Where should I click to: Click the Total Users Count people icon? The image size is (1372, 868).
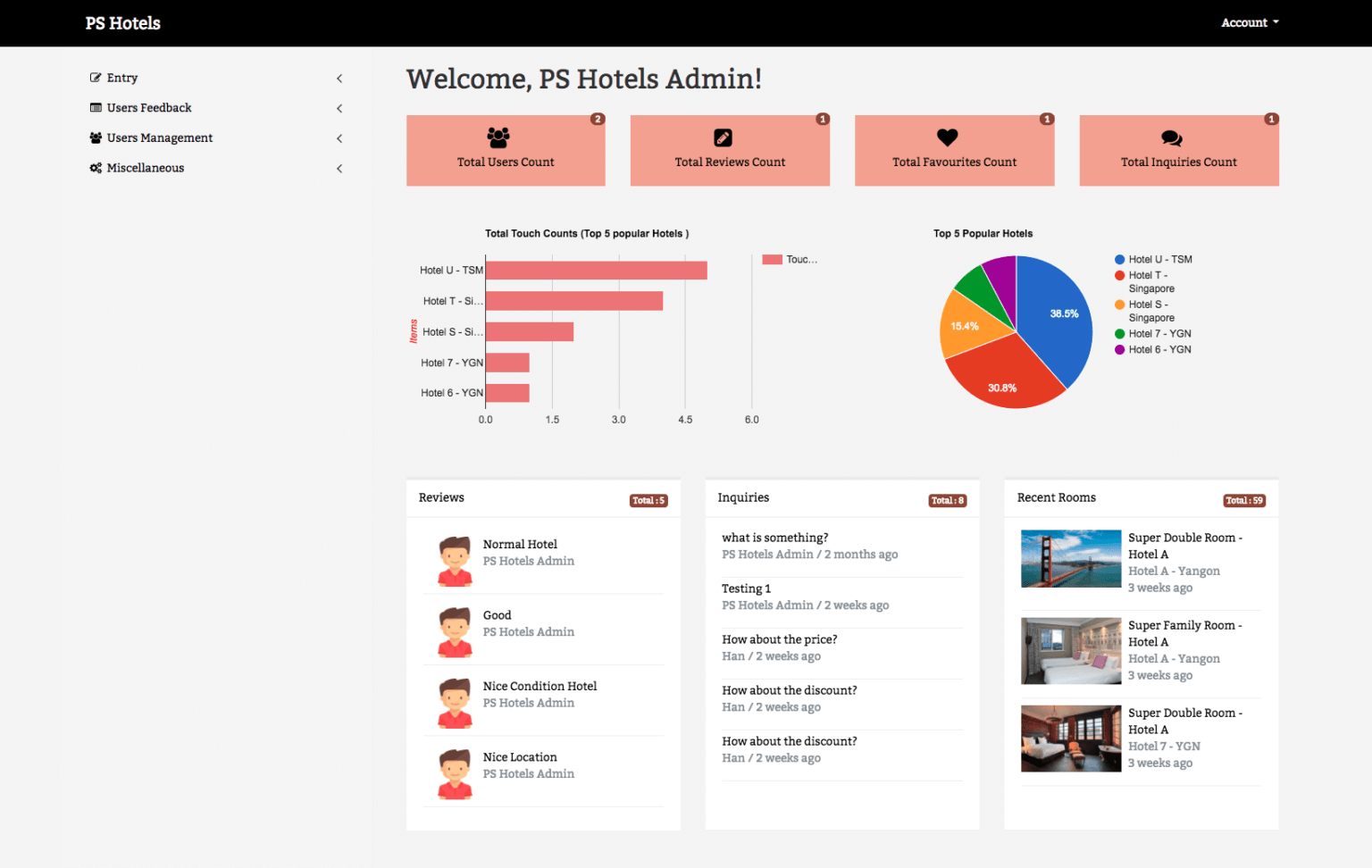click(x=498, y=137)
